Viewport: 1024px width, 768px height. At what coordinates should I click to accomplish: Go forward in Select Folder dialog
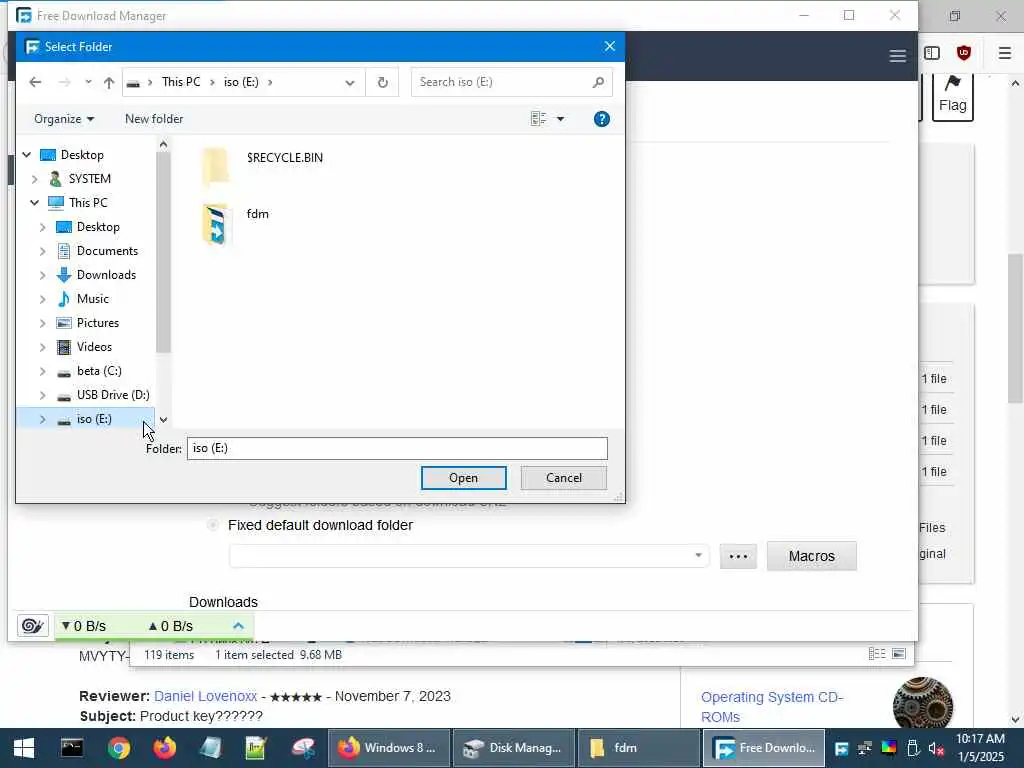(x=64, y=82)
